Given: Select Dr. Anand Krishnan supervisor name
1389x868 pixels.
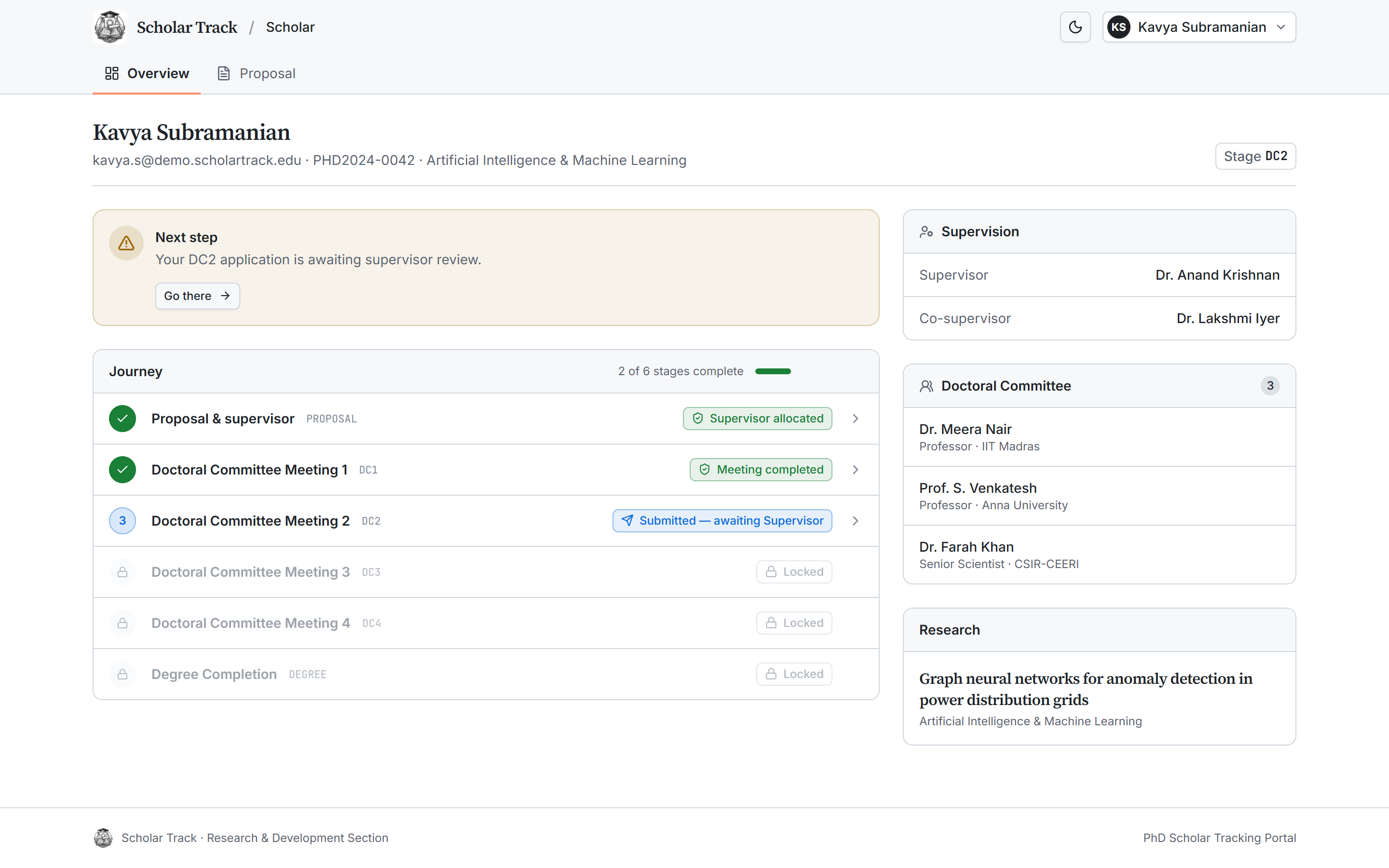Looking at the screenshot, I should coord(1217,275).
